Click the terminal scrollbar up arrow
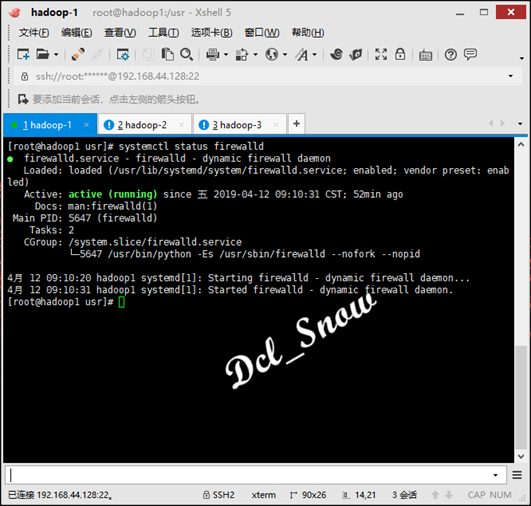 (x=521, y=145)
